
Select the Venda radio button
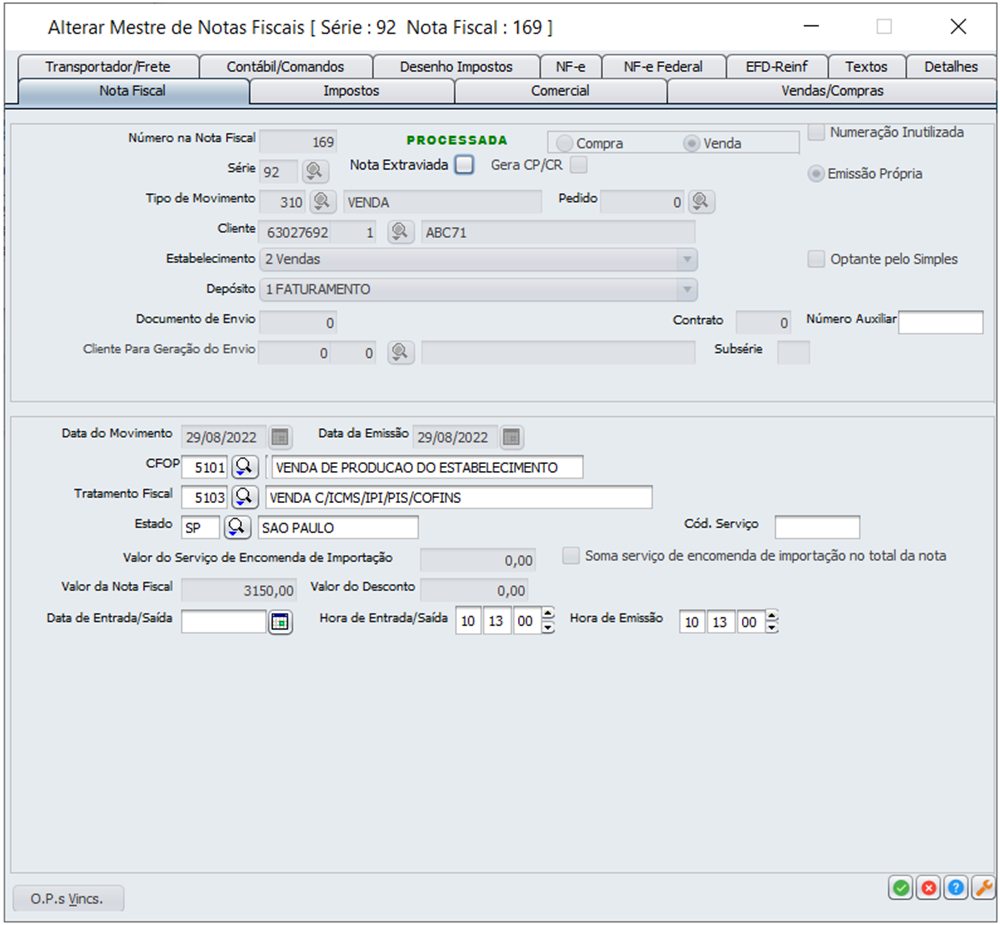(691, 143)
